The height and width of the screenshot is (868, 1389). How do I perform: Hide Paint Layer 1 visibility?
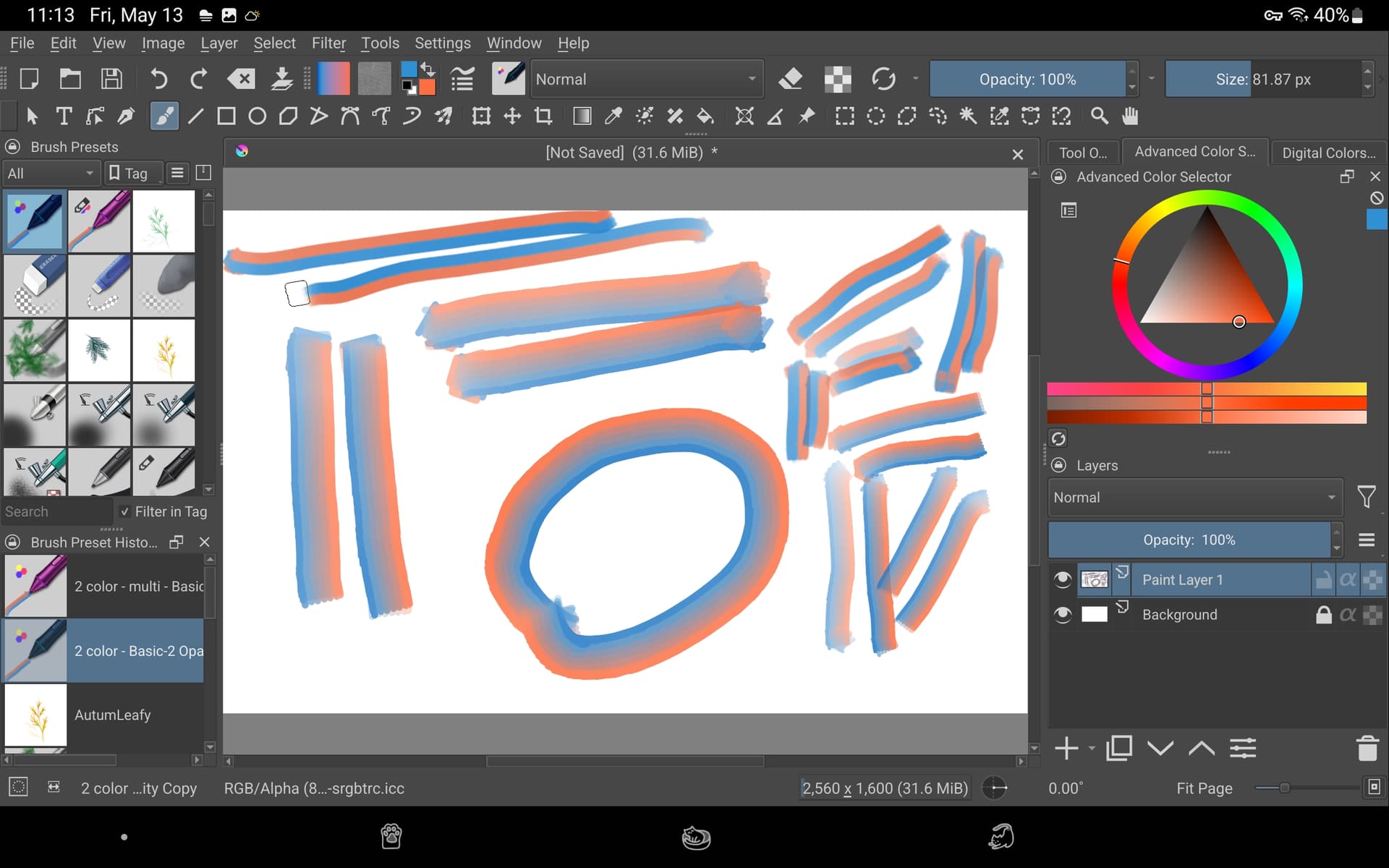click(x=1062, y=579)
